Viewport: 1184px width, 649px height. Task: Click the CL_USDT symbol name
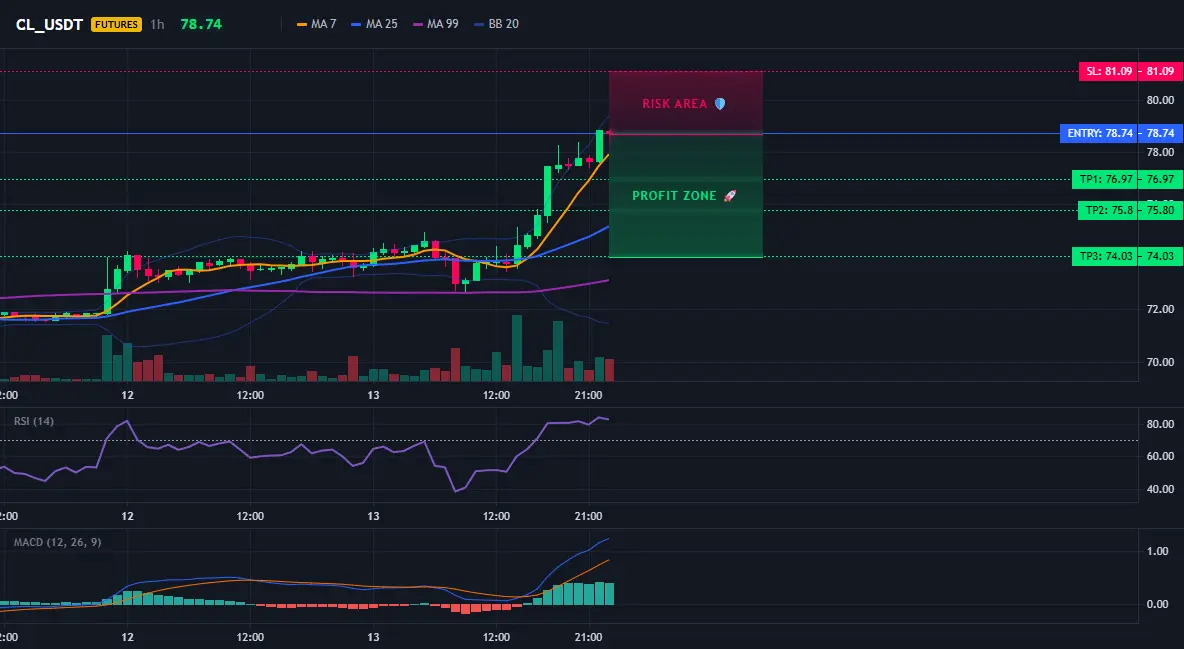49,24
